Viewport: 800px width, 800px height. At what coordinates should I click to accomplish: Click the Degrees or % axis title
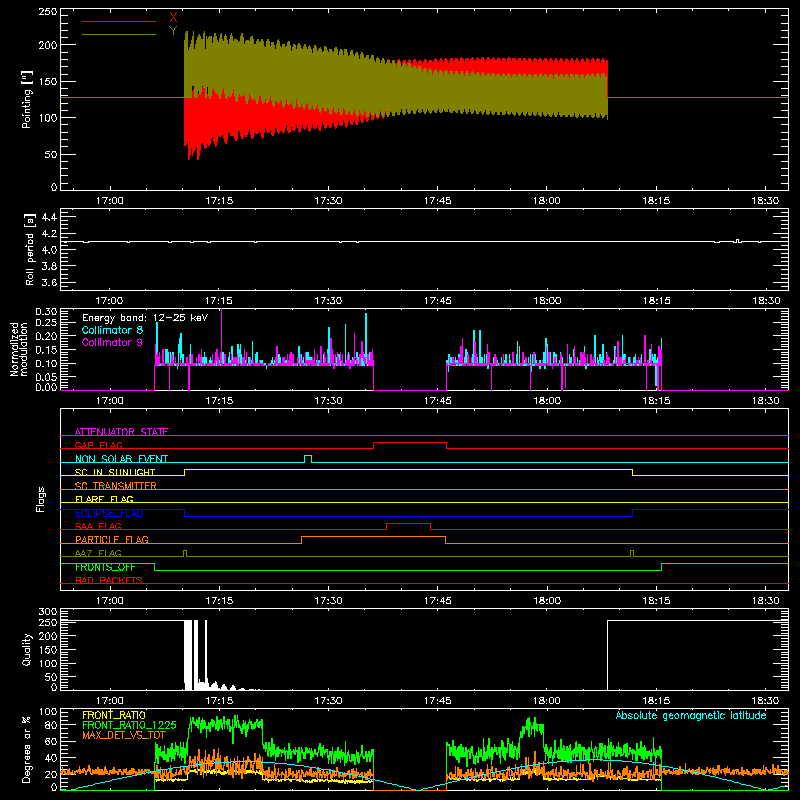pyautogui.click(x=27, y=749)
